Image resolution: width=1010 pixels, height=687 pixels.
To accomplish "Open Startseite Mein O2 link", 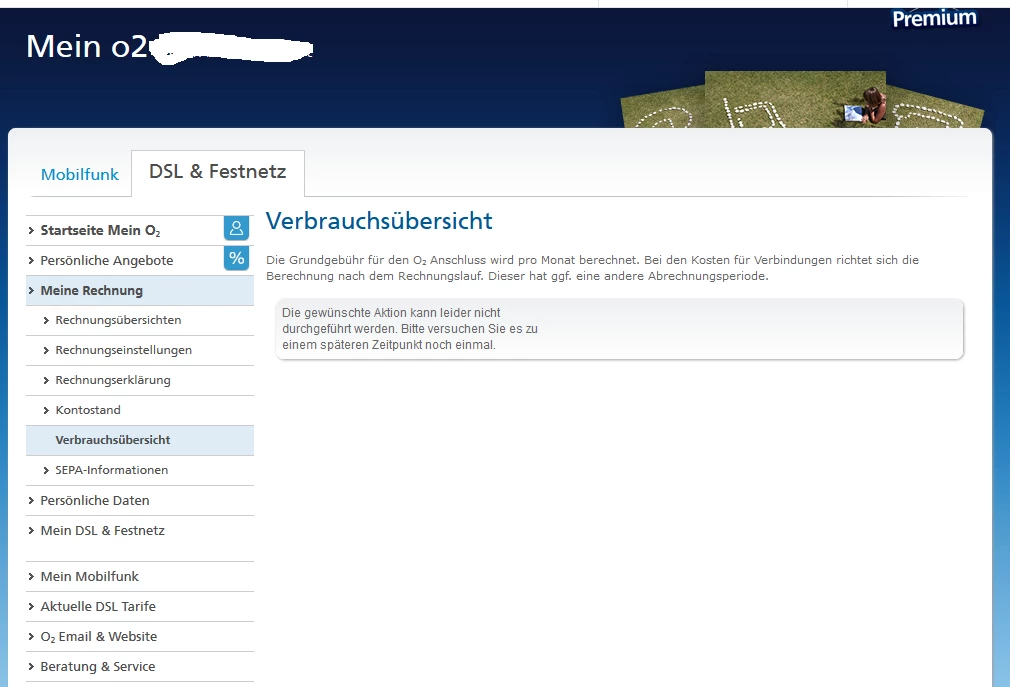I will point(100,231).
